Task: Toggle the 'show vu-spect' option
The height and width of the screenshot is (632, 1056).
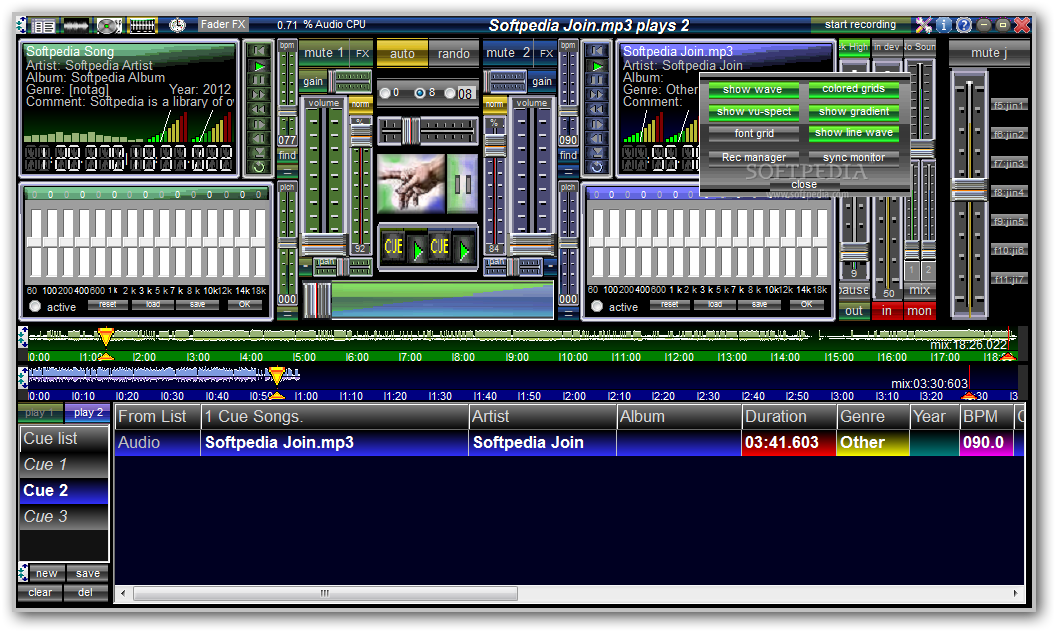Action: click(x=753, y=112)
